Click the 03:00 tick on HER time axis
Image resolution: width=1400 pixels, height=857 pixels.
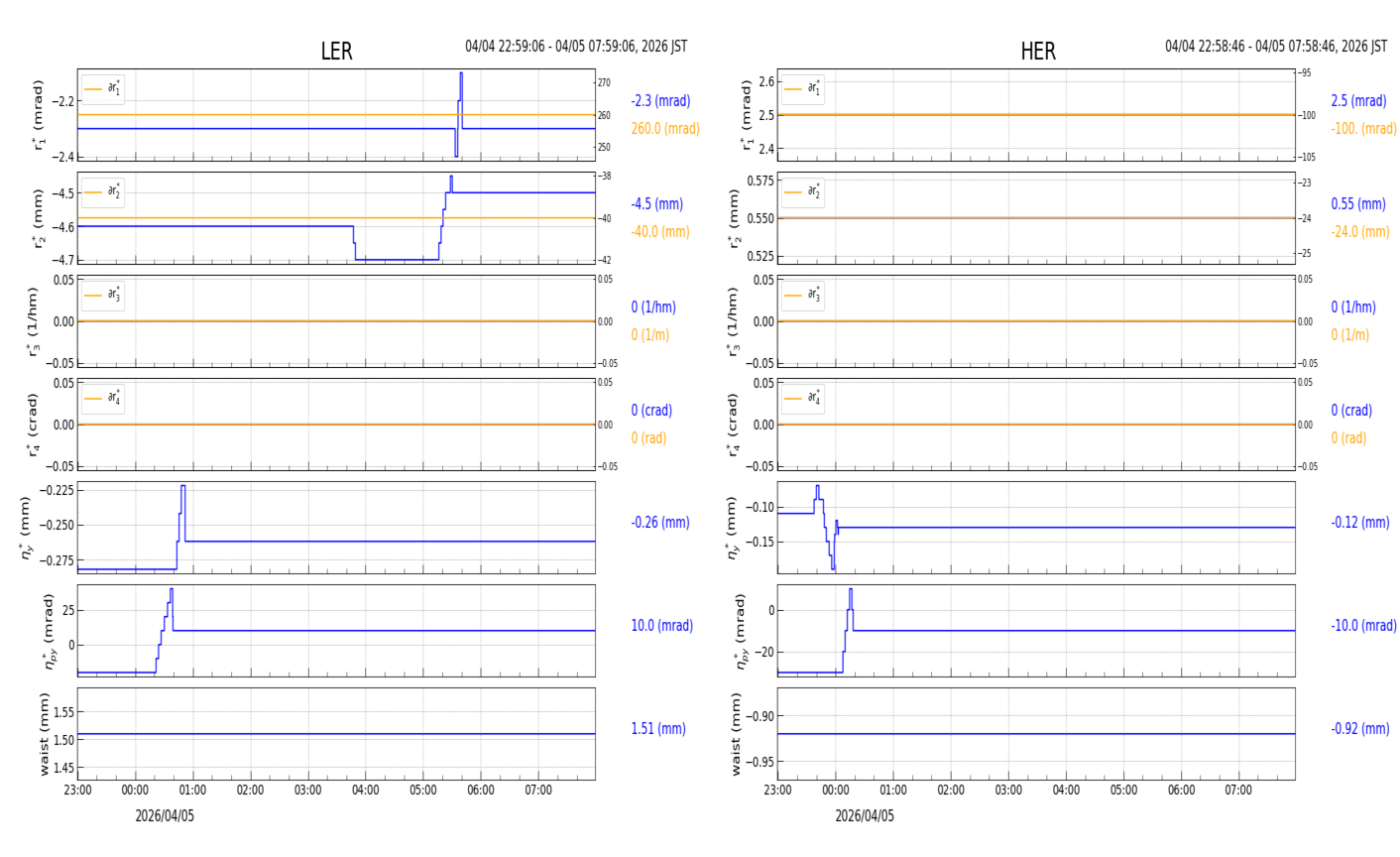(1008, 791)
